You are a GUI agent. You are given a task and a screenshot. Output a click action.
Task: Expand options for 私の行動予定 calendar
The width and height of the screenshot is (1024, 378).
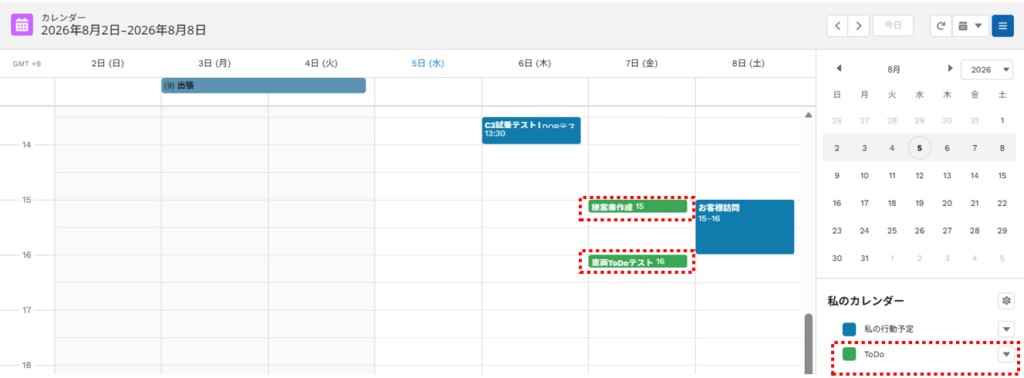pos(1006,329)
